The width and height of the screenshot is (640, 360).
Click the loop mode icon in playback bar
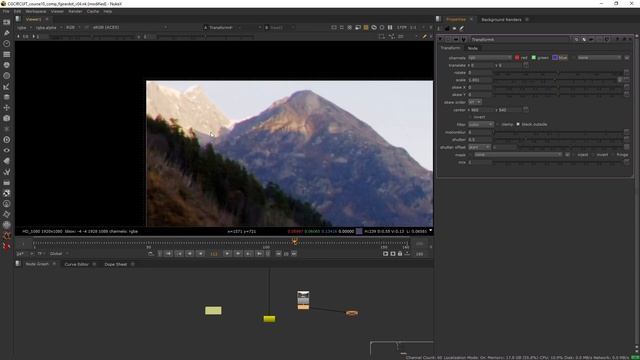(151, 254)
